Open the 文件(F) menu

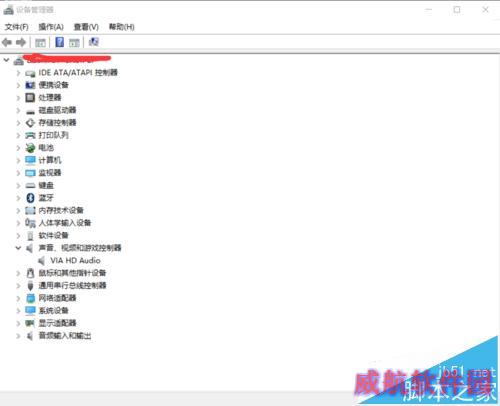click(17, 27)
